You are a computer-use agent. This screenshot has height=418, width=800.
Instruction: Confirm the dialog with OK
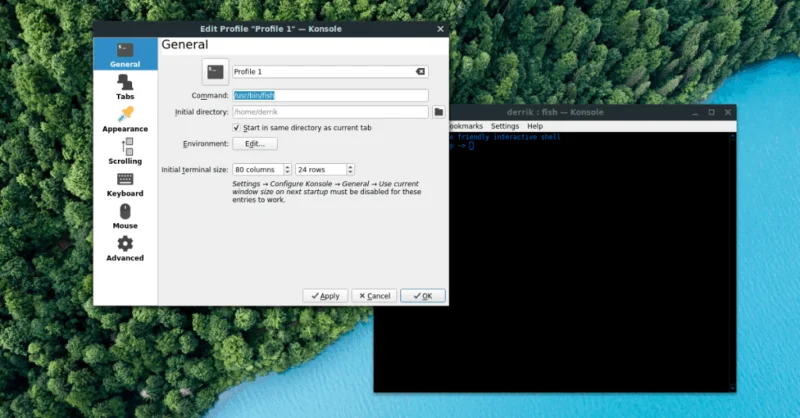(422, 296)
